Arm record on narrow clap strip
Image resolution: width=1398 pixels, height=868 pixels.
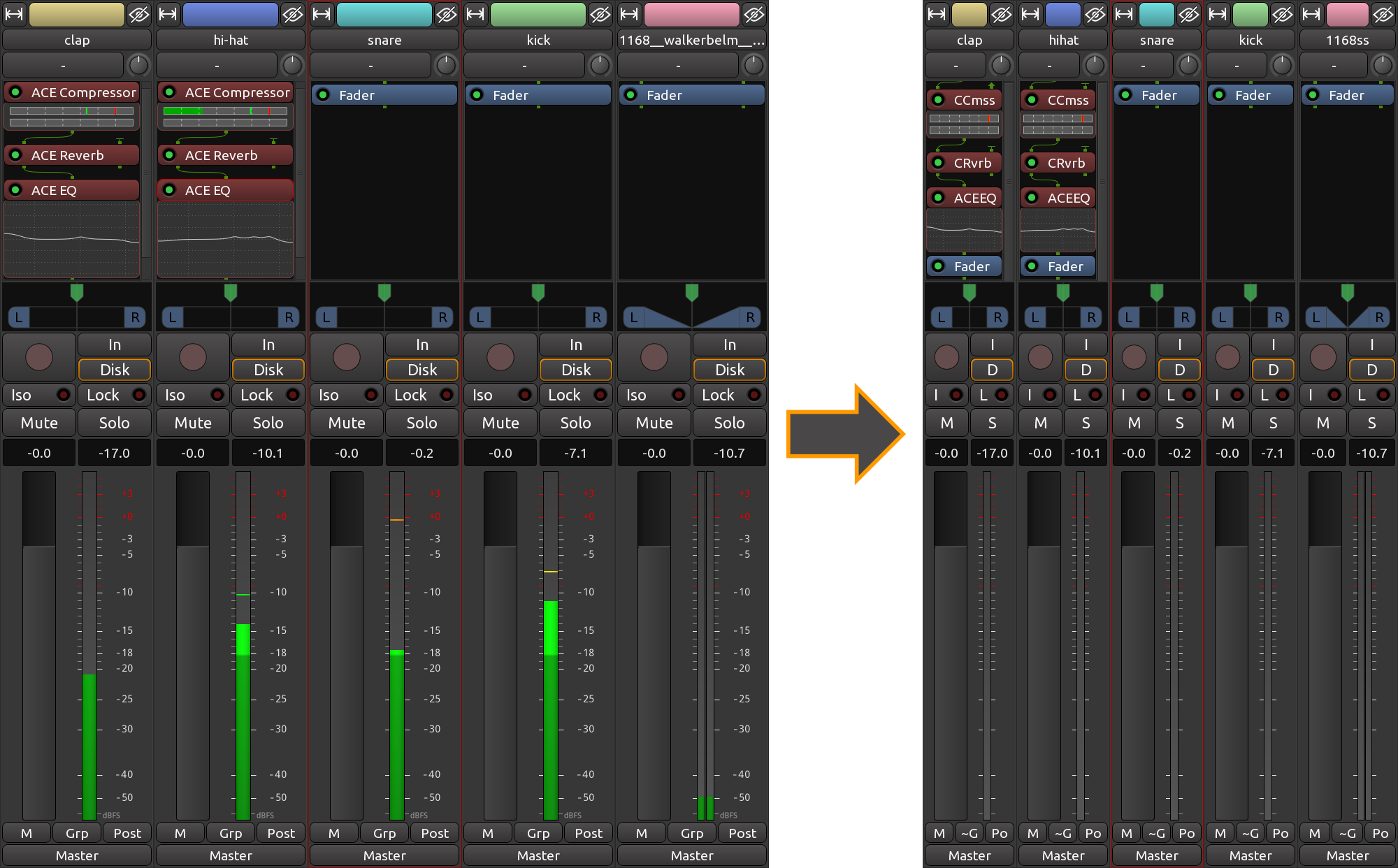(947, 357)
